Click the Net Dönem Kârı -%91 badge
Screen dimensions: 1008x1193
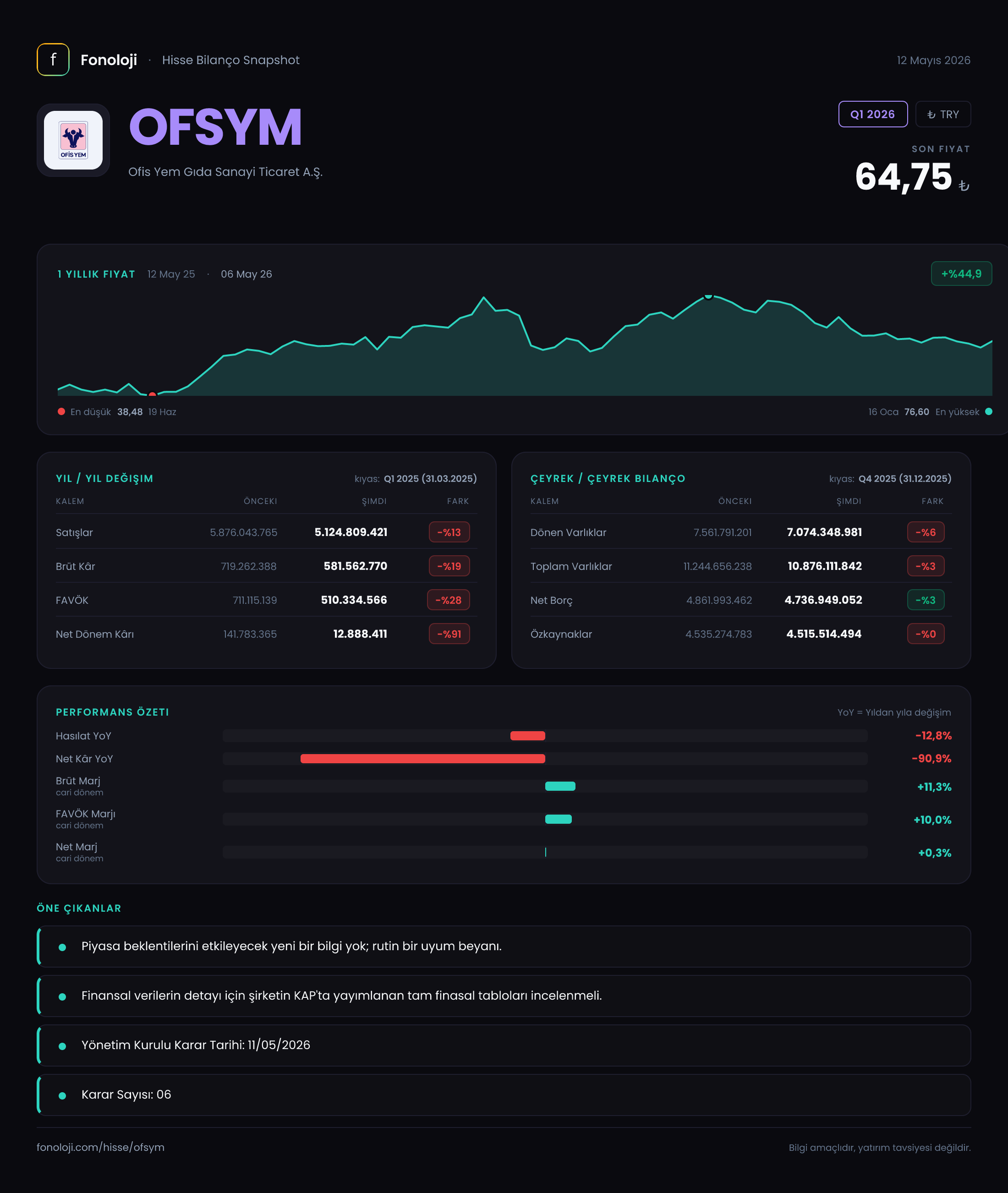(x=449, y=634)
